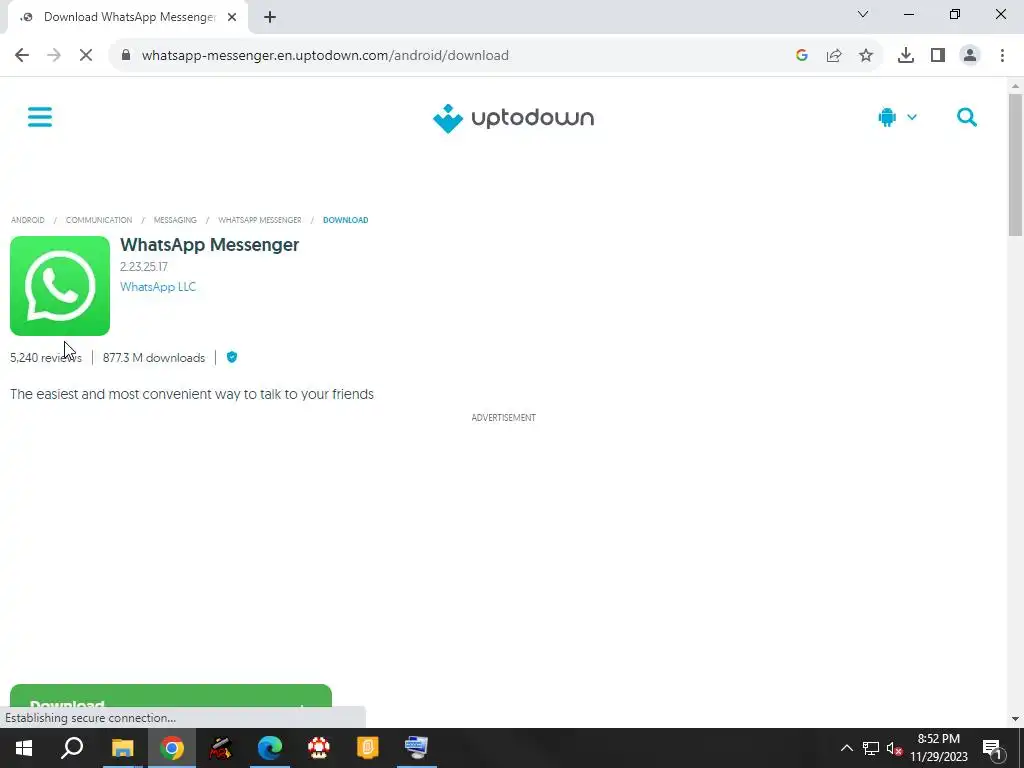The height and width of the screenshot is (768, 1024).
Task: Go to the Messaging breadcrumb
Action: click(175, 220)
